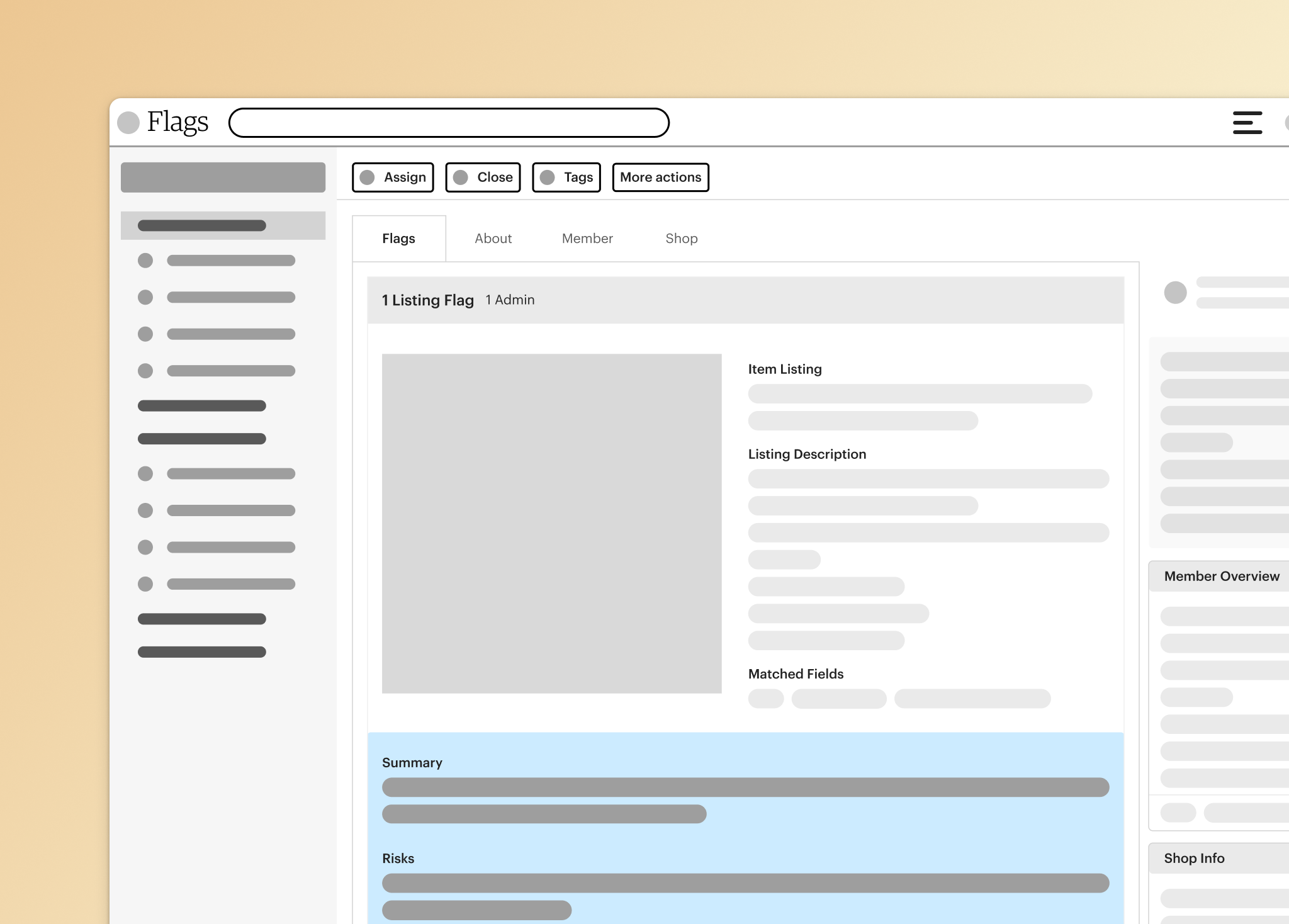Image resolution: width=1289 pixels, height=924 pixels.
Task: Click the Flags logo circle icon
Action: [128, 123]
